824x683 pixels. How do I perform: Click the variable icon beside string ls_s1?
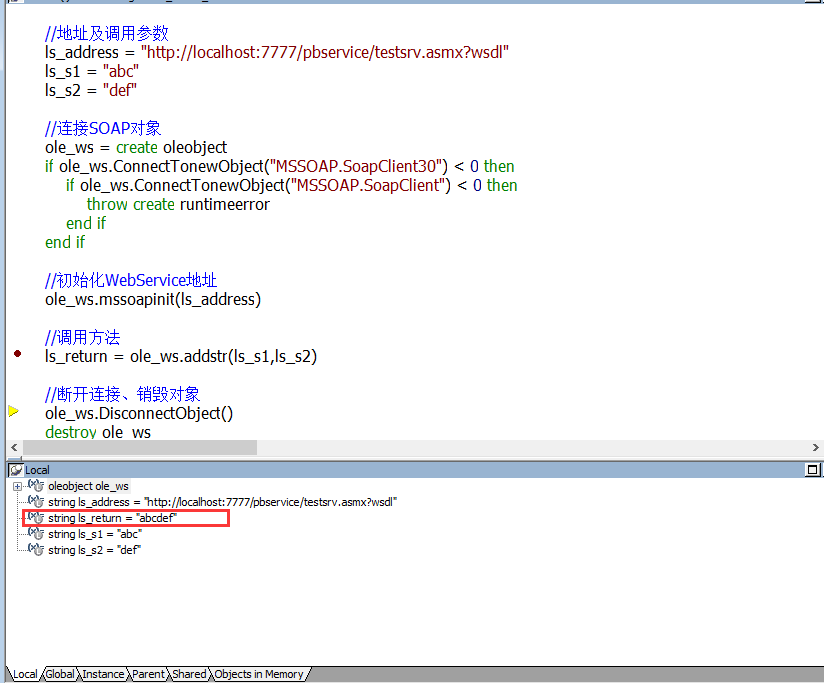[36, 533]
